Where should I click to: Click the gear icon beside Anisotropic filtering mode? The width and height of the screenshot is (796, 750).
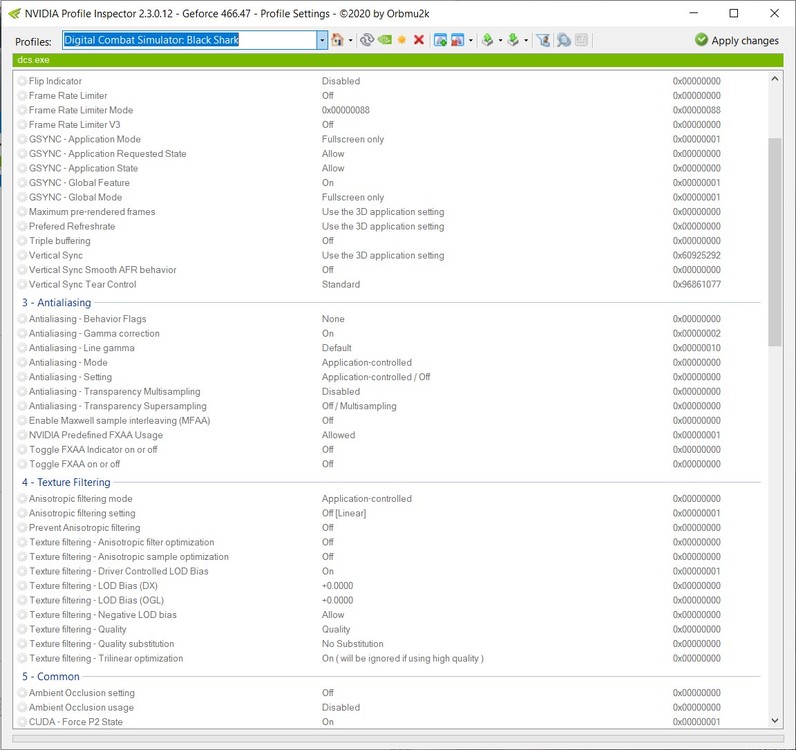point(22,499)
